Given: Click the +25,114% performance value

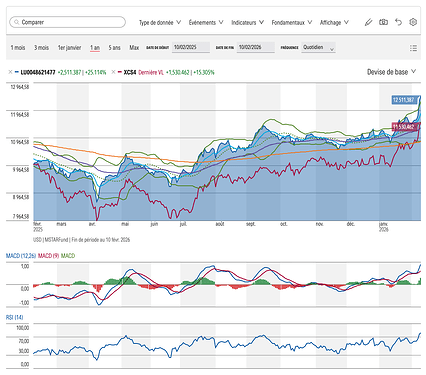Looking at the screenshot, I should pyautogui.click(x=96, y=72).
